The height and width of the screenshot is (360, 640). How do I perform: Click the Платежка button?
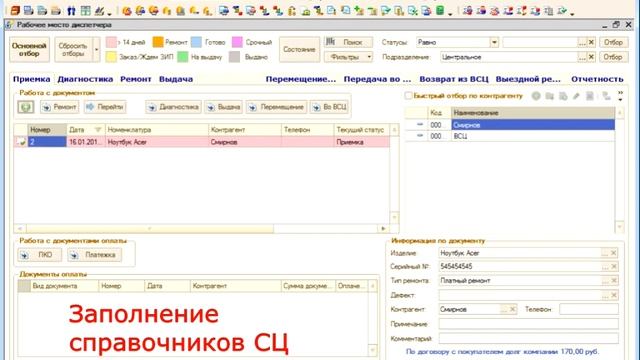coord(94,255)
